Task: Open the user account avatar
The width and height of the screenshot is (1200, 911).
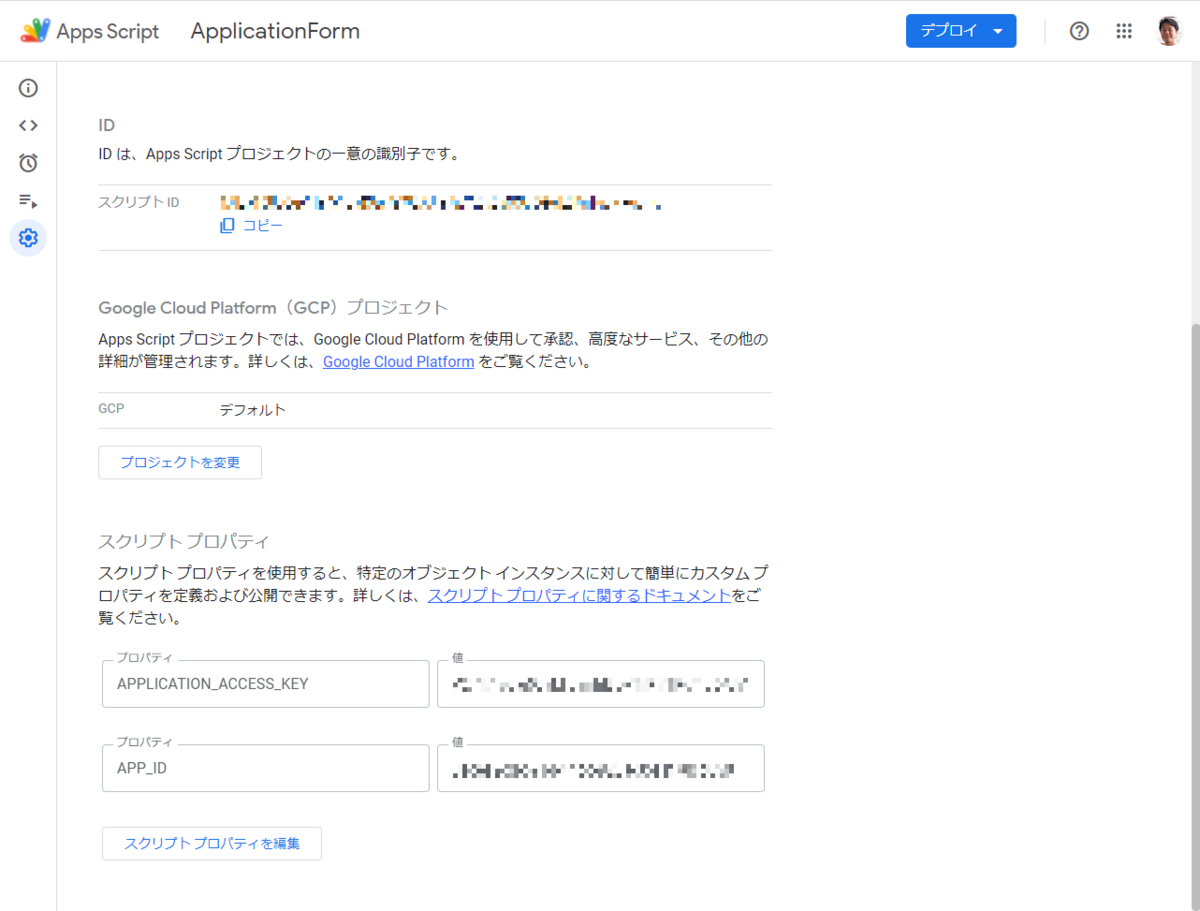Action: point(1169,31)
